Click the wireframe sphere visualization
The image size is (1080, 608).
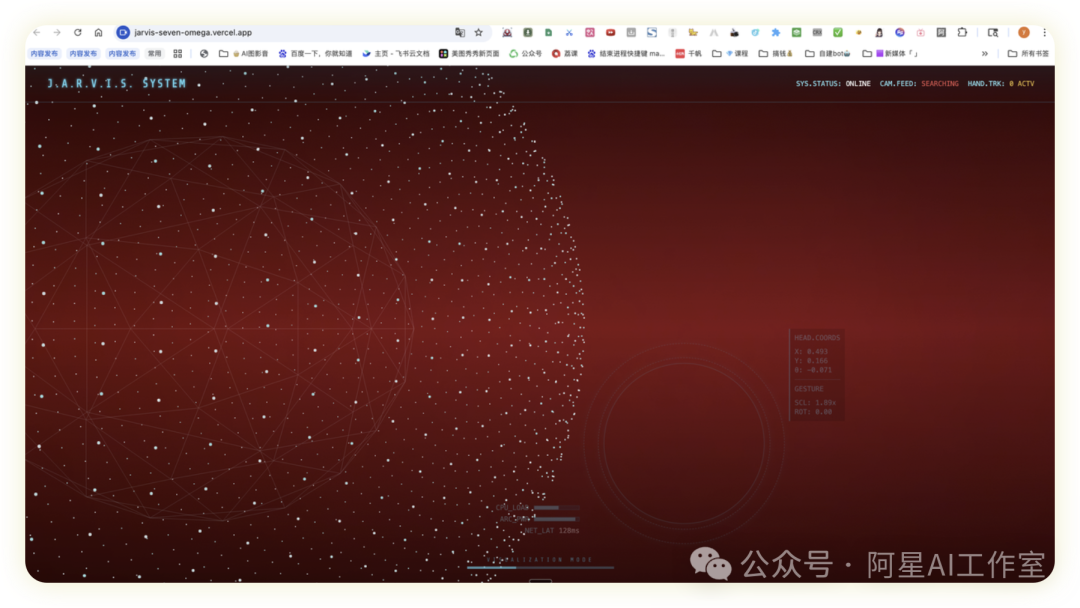[219, 328]
